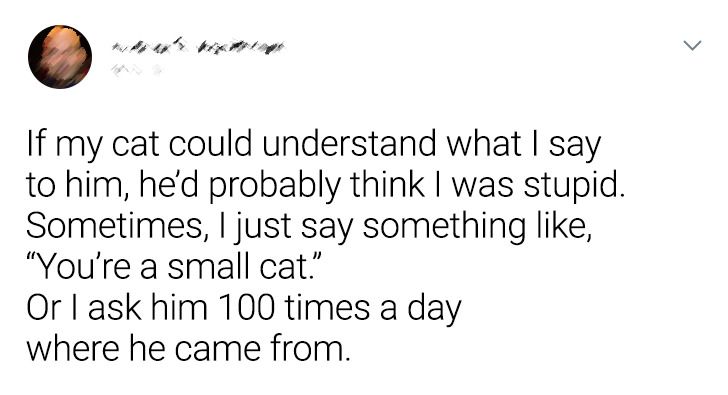
Task: Click the line starting "If my cat could"
Action: click(x=314, y=145)
